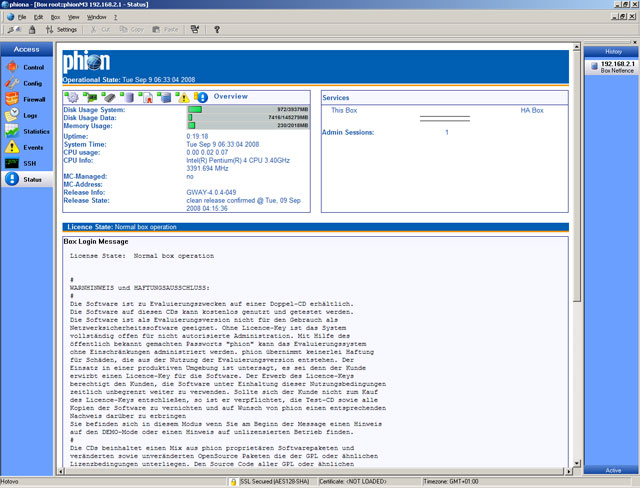Open the File menu

pos(22,17)
